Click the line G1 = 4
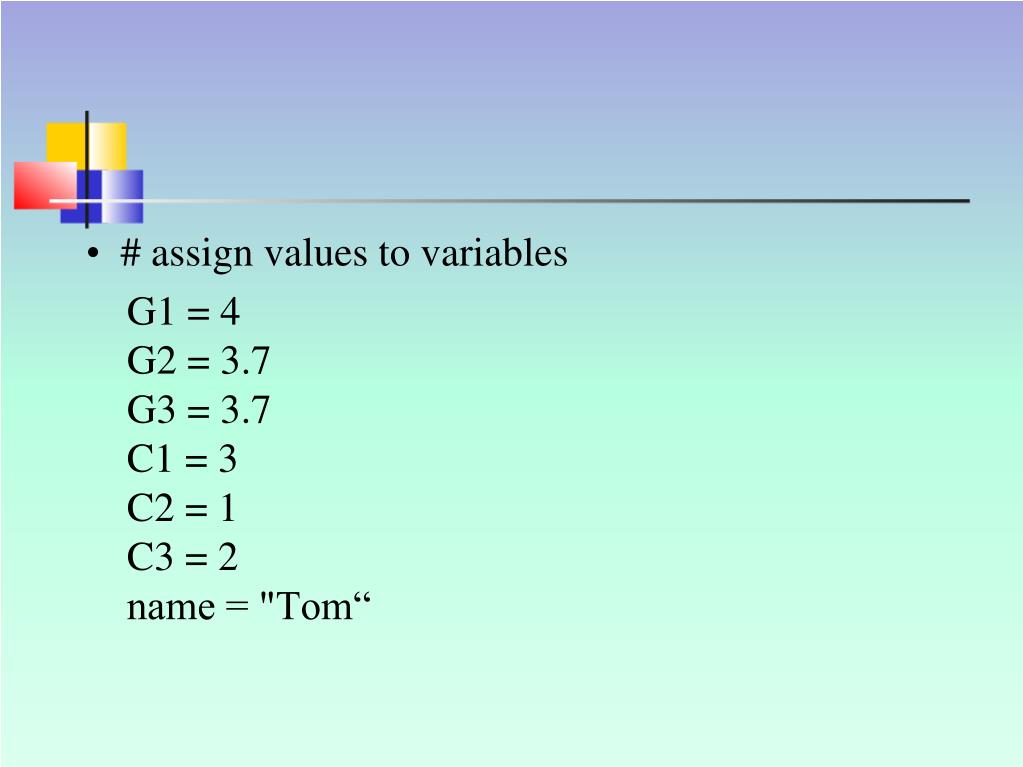 183,311
